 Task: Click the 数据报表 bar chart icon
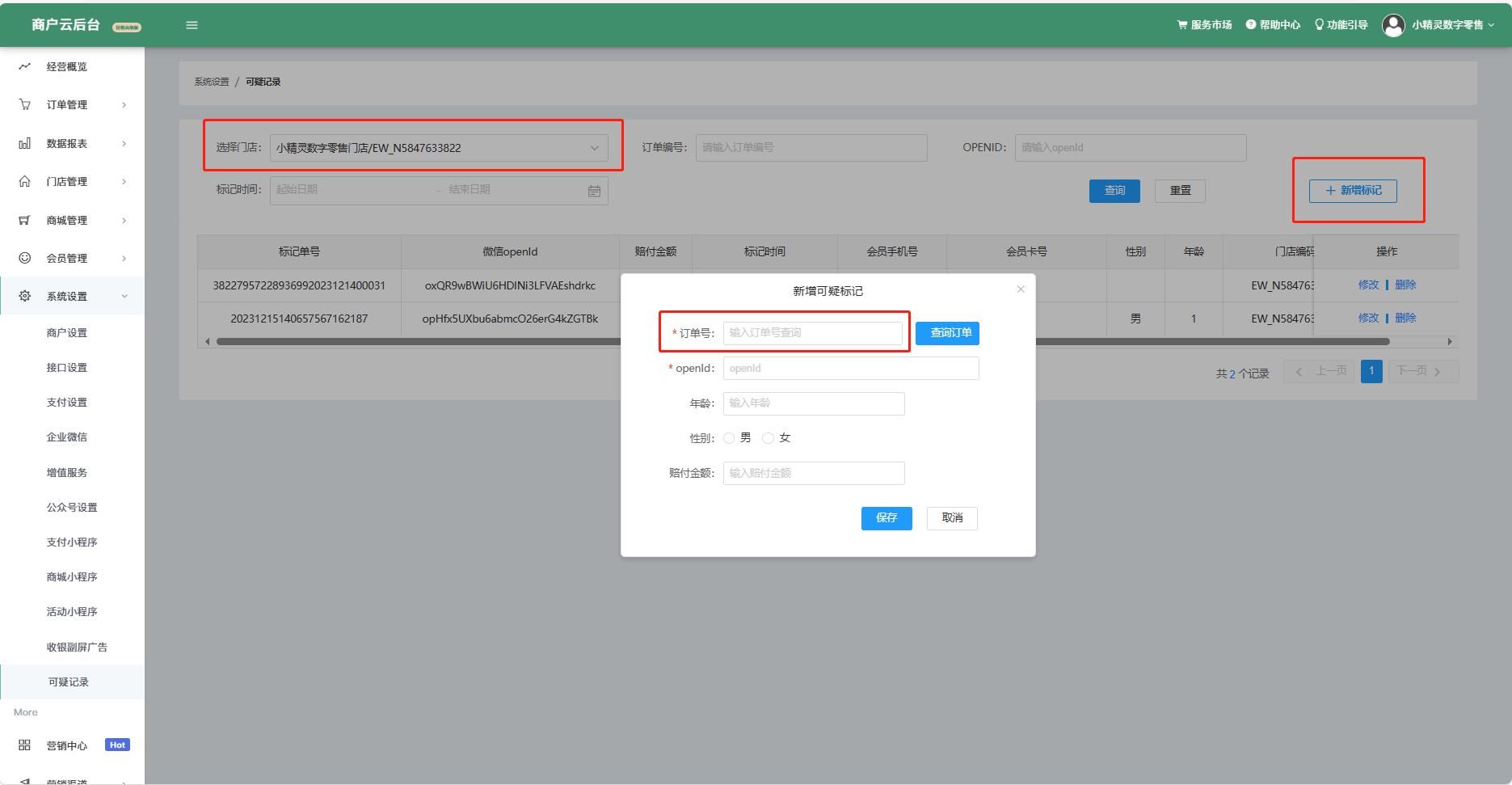point(25,143)
